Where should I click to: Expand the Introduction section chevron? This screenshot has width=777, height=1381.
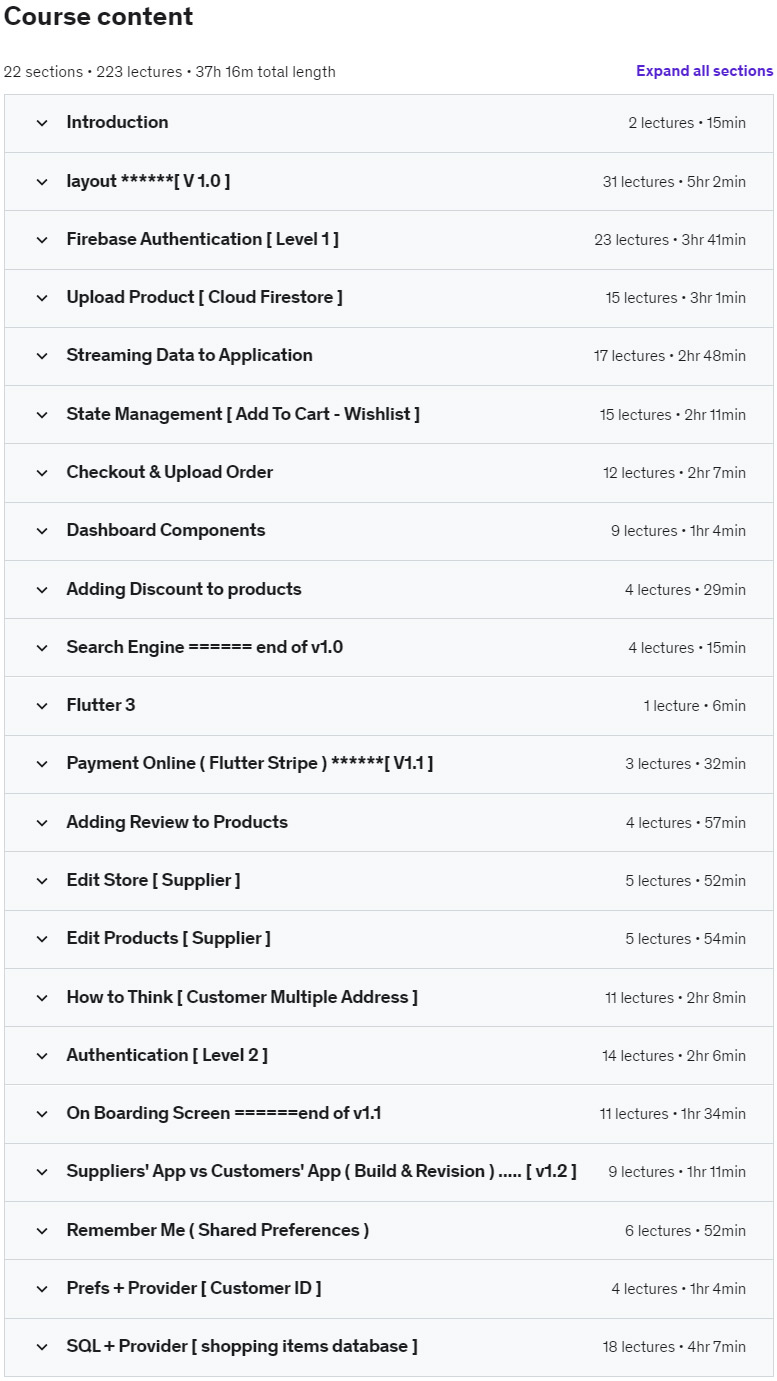point(42,123)
